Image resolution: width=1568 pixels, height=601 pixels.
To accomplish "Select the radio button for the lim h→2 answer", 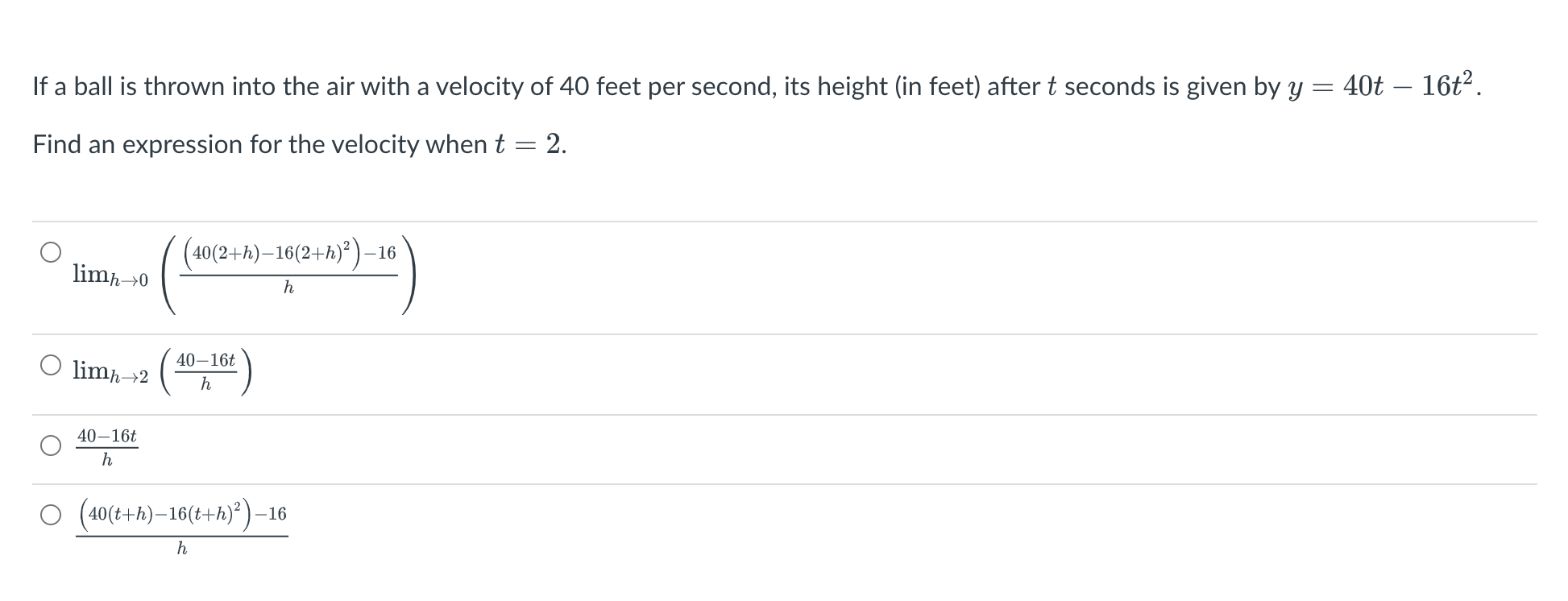I will pyautogui.click(x=51, y=365).
